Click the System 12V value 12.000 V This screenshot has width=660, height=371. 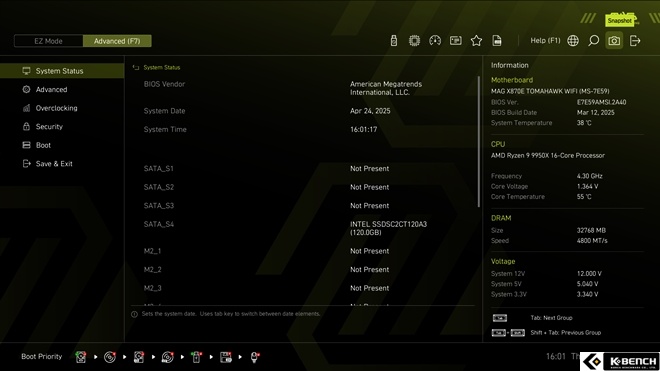coord(589,273)
